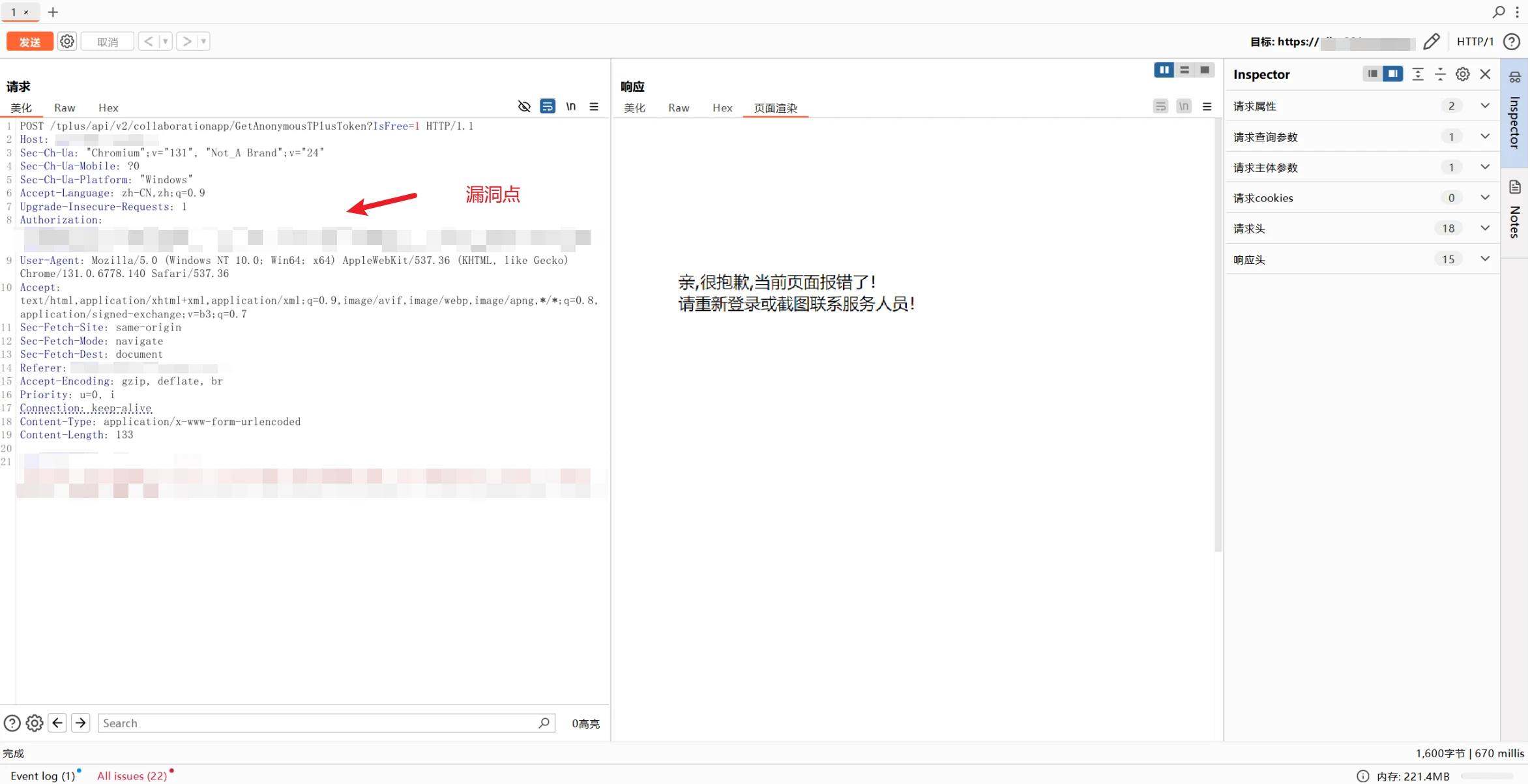Add a new Repeater tab with the plus icon
Image resolution: width=1530 pixels, height=784 pixels.
[x=53, y=12]
